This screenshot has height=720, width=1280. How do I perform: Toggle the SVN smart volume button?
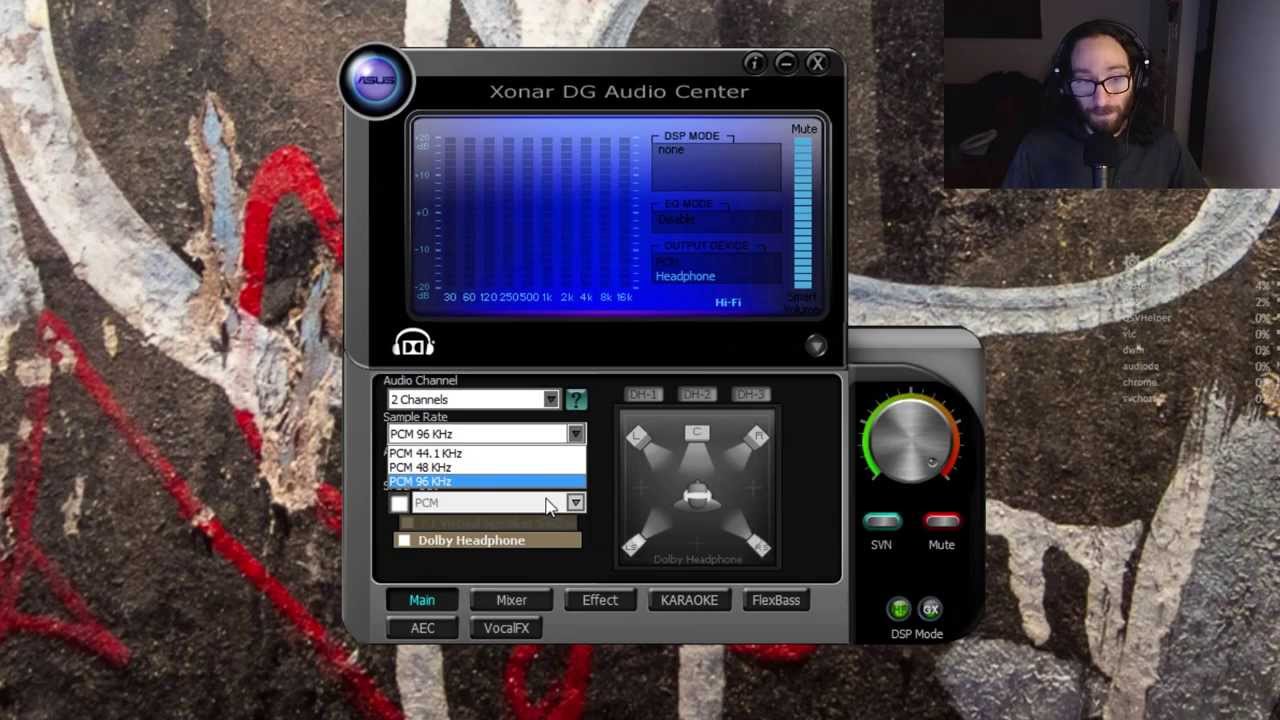click(881, 521)
